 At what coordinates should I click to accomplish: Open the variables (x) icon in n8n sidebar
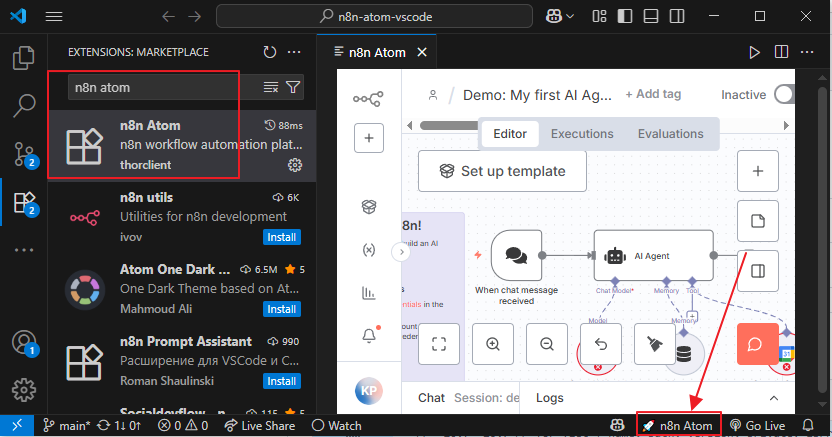coord(369,250)
